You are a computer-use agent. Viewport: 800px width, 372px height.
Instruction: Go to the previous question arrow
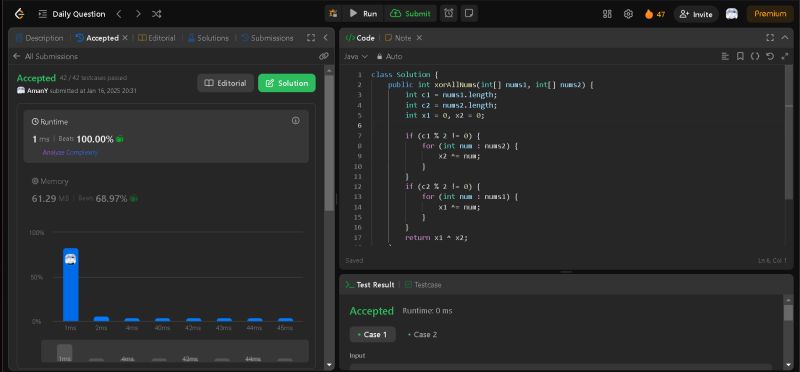pyautogui.click(x=119, y=14)
